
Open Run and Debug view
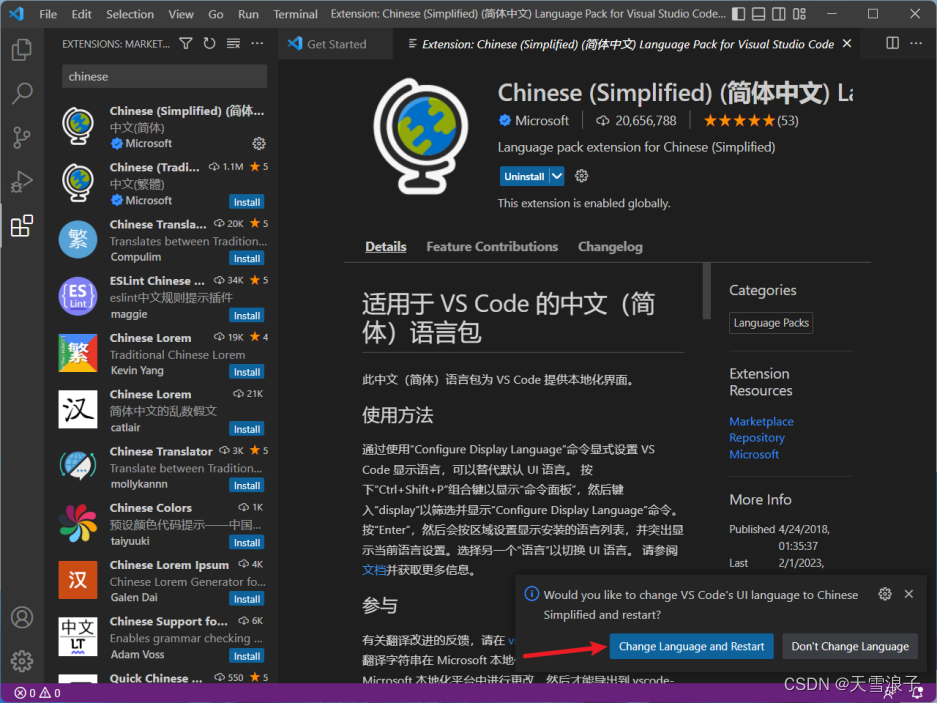pyautogui.click(x=22, y=181)
